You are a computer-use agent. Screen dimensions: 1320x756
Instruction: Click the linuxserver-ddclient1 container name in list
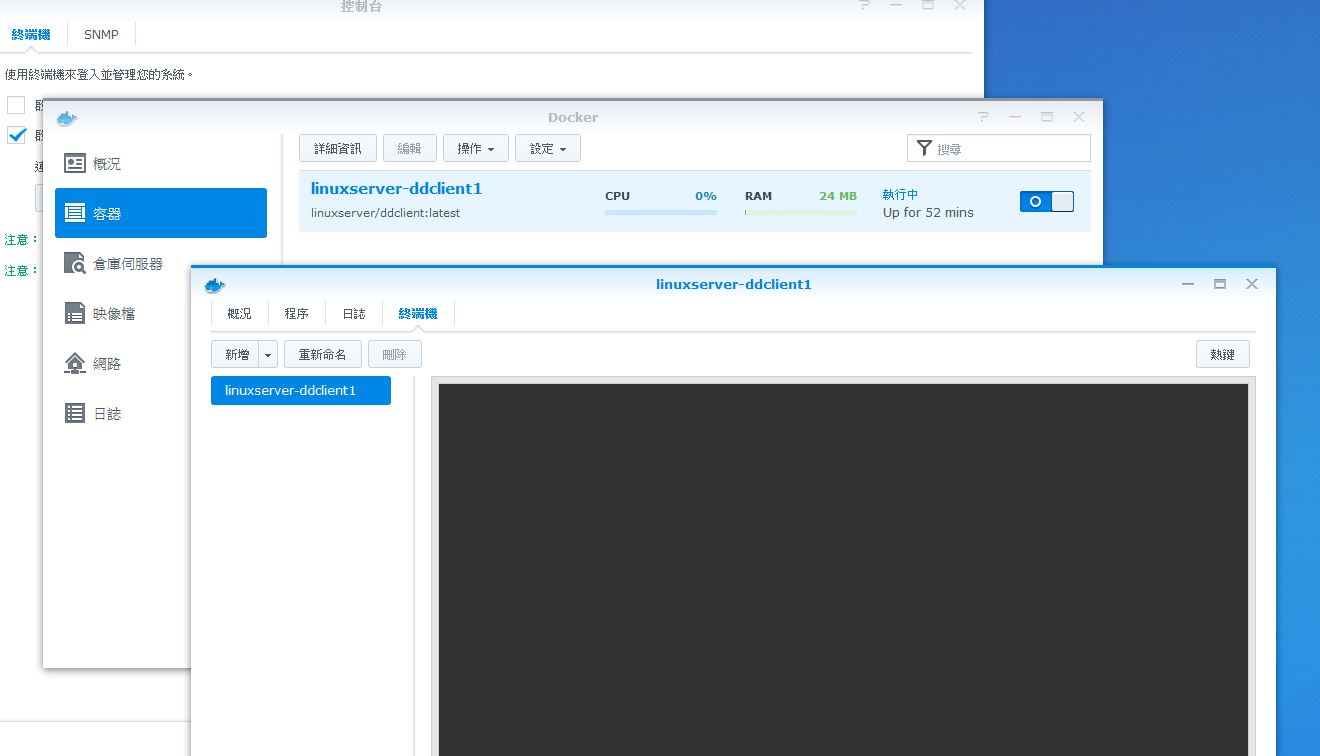coord(396,189)
